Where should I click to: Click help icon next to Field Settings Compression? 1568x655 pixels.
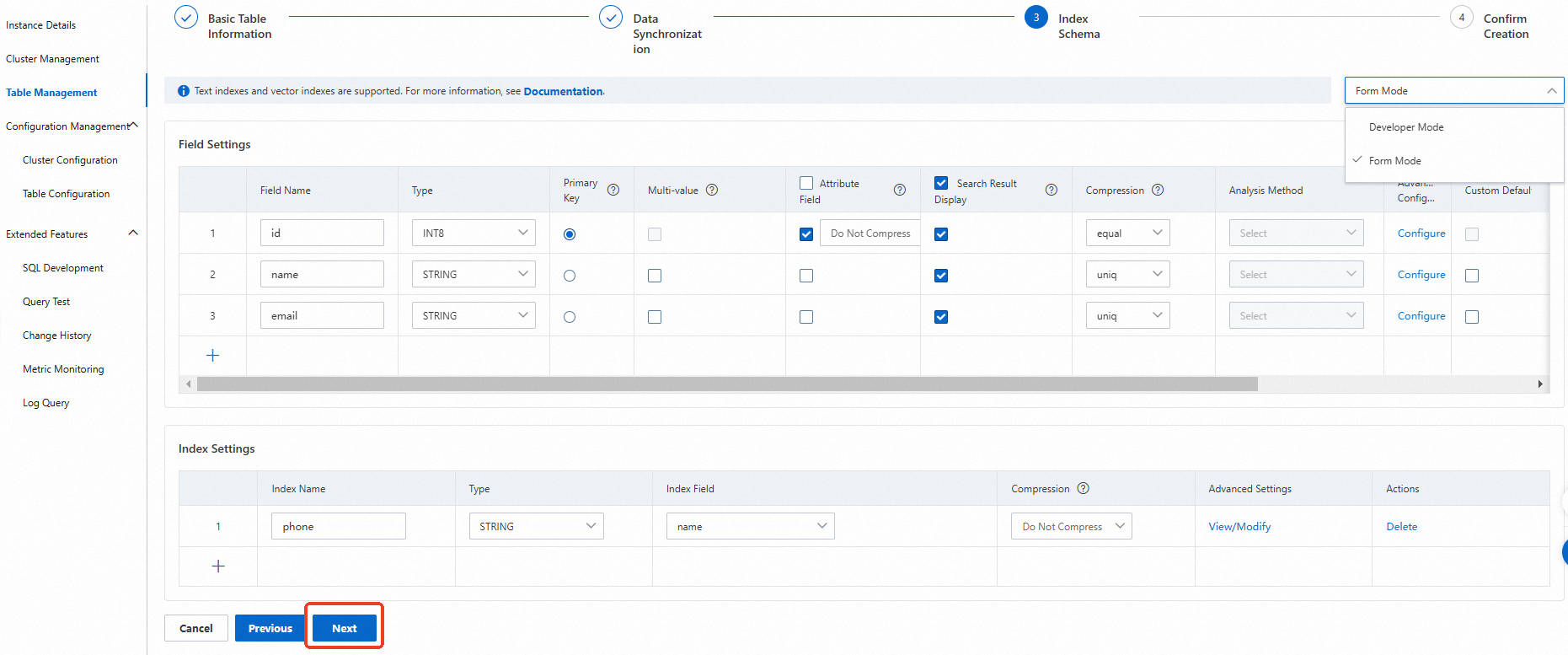(1158, 191)
